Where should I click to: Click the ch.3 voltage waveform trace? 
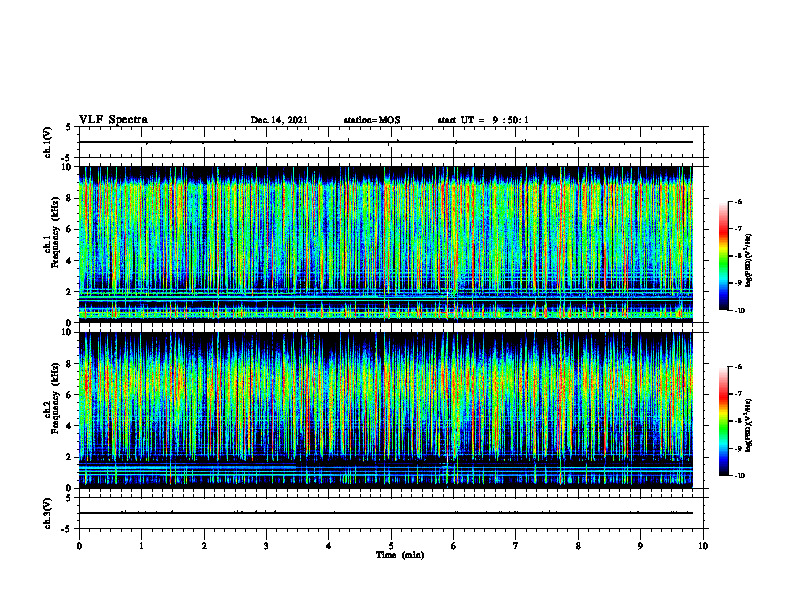386,513
